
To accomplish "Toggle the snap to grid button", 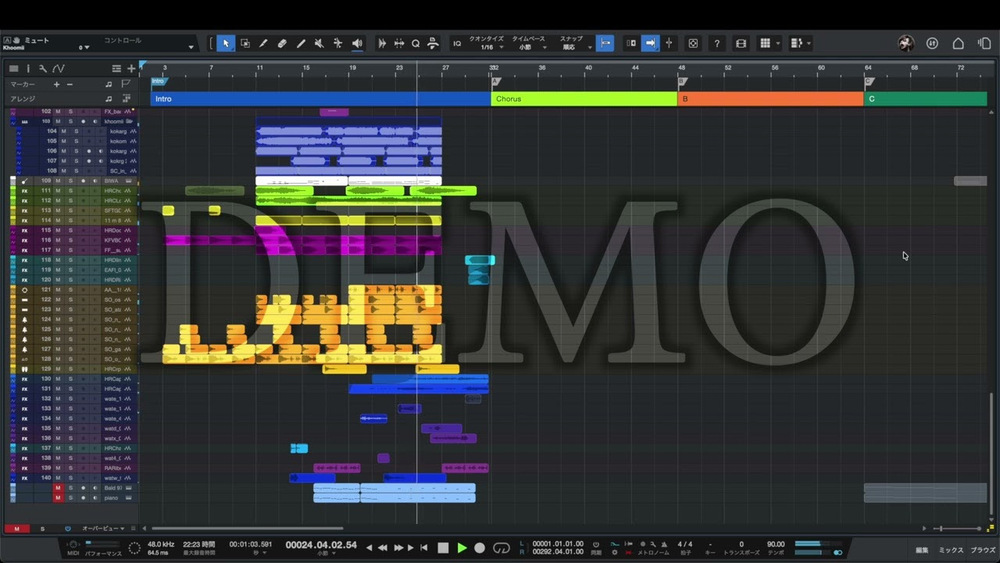I will coord(605,44).
